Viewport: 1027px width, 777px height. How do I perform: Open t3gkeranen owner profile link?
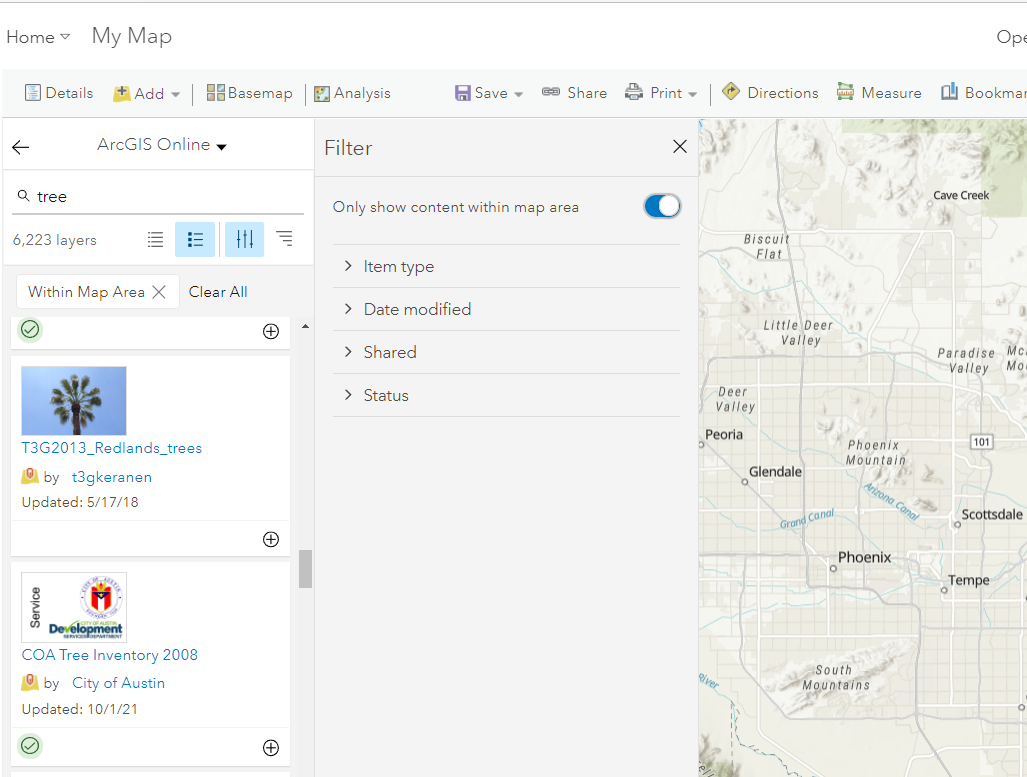click(x=112, y=477)
